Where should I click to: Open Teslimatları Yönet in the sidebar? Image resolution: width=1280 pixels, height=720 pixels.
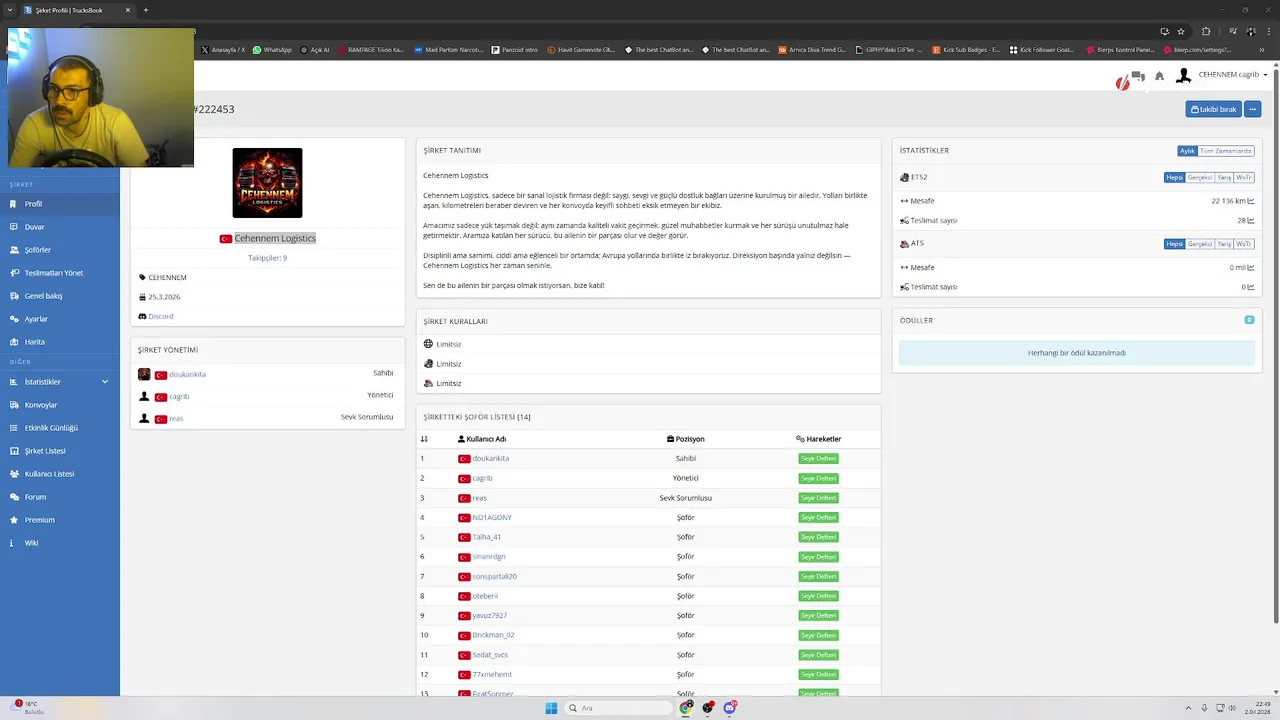[x=60, y=273]
